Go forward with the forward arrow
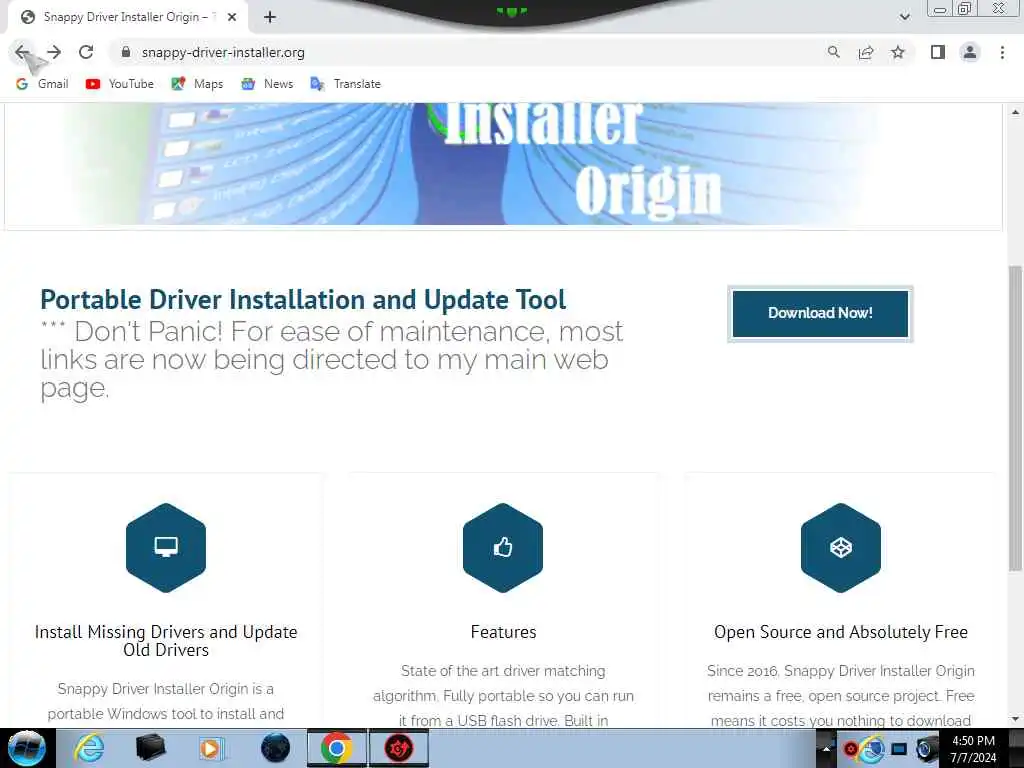1024x768 pixels. [54, 52]
